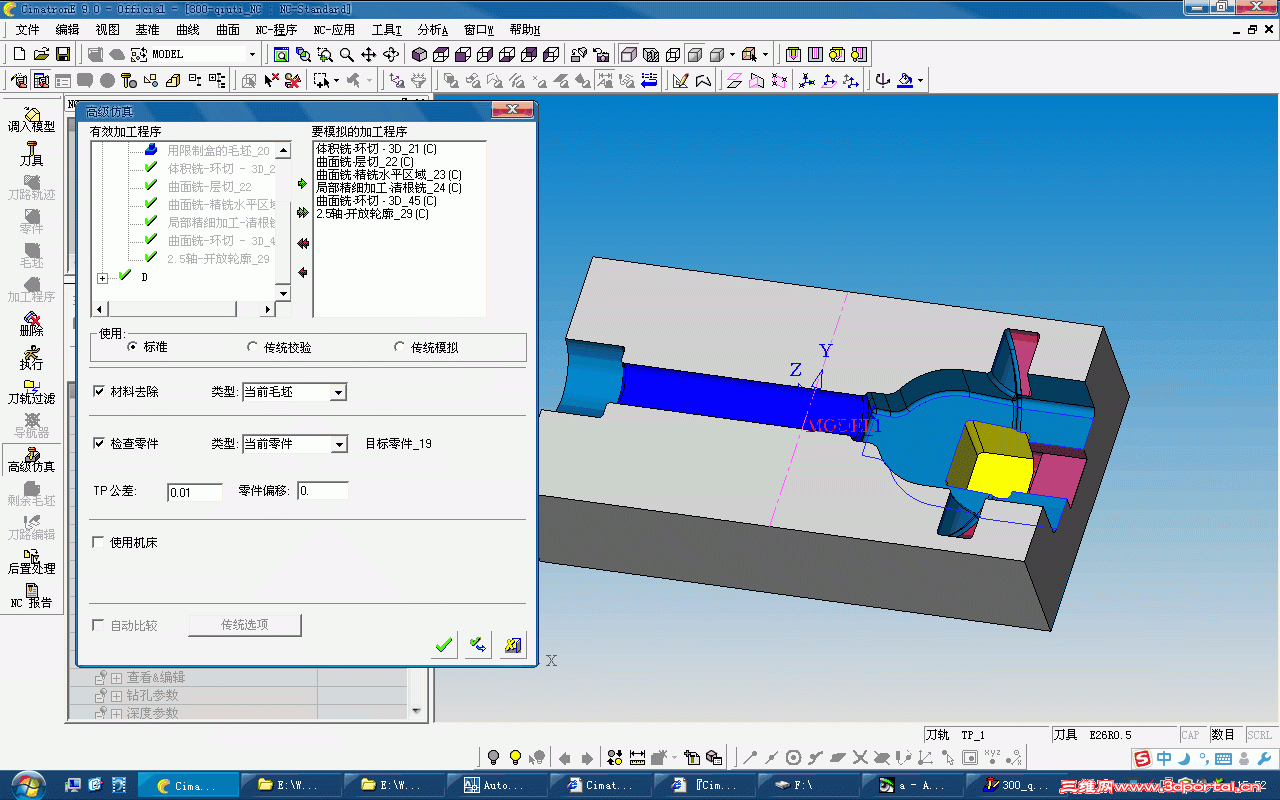The image size is (1280, 800).
Task: Click the add-all double green arrow
Action: 302,213
